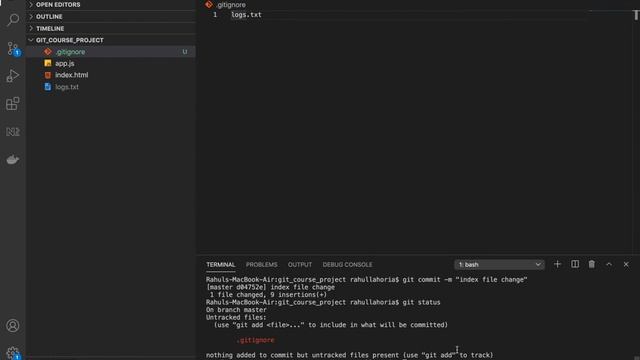Click the logs.txt document icon
Viewport: 640px width, 360px height.
pyautogui.click(x=48, y=87)
